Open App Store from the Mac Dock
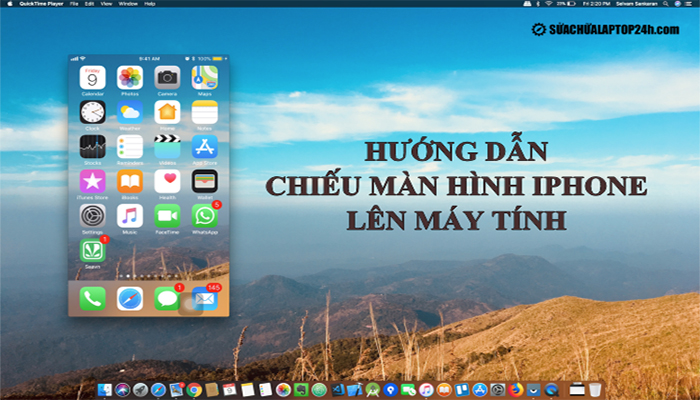700x400 pixels. tap(480, 390)
